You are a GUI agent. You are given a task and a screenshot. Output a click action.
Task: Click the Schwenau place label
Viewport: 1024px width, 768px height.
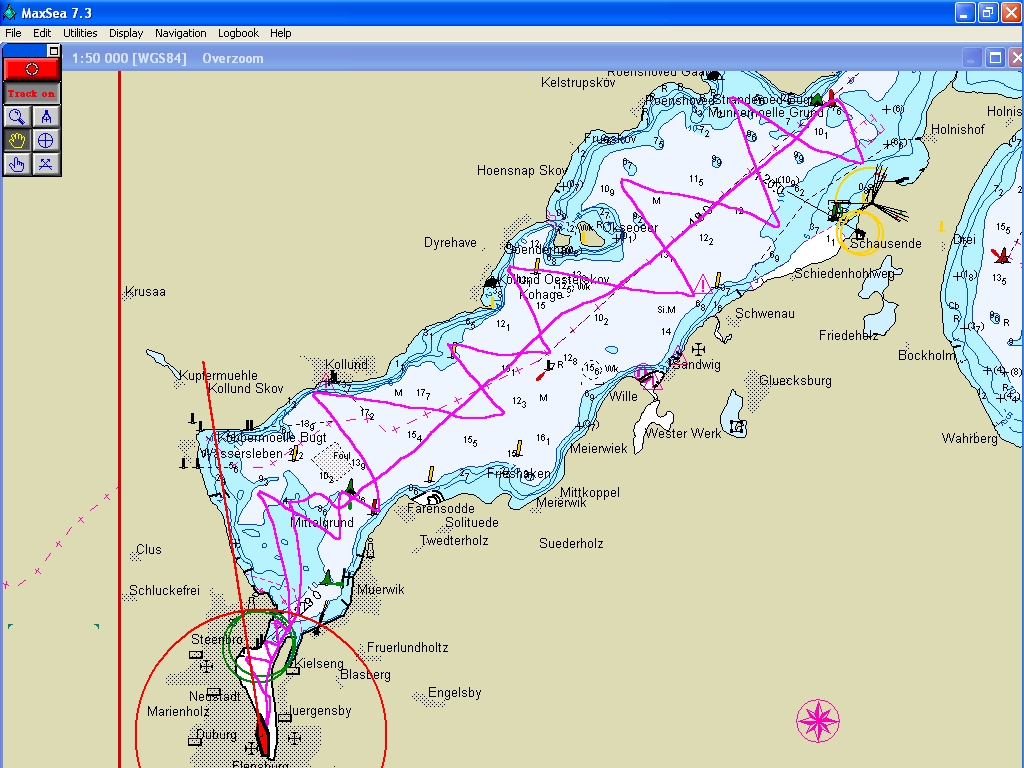765,313
